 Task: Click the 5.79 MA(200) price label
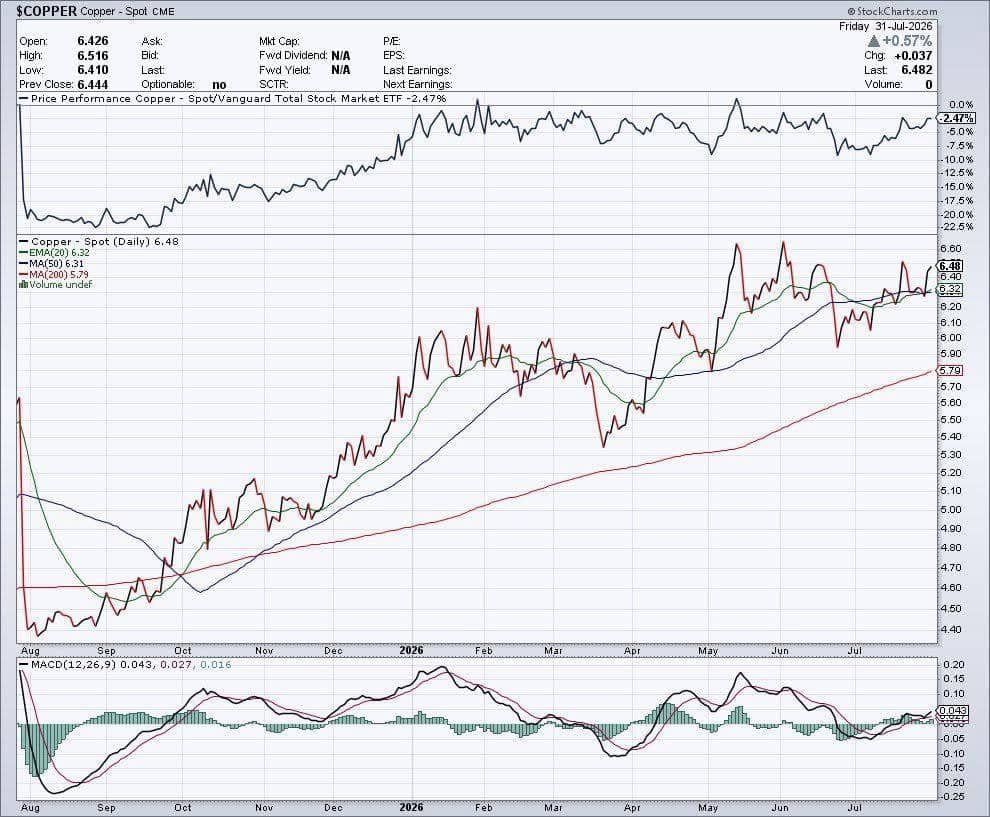pyautogui.click(x=950, y=371)
